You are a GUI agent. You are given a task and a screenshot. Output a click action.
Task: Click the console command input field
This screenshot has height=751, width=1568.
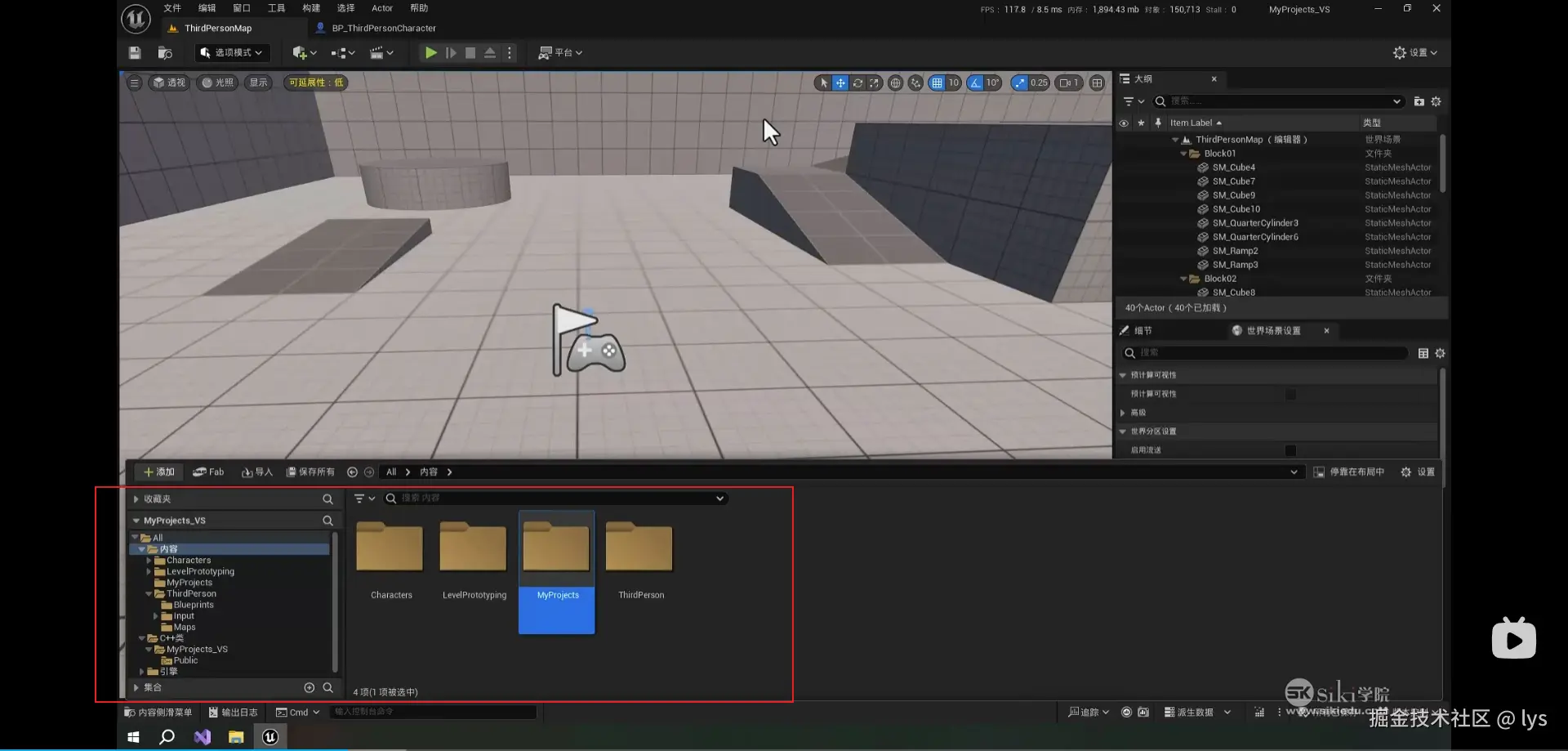[433, 712]
